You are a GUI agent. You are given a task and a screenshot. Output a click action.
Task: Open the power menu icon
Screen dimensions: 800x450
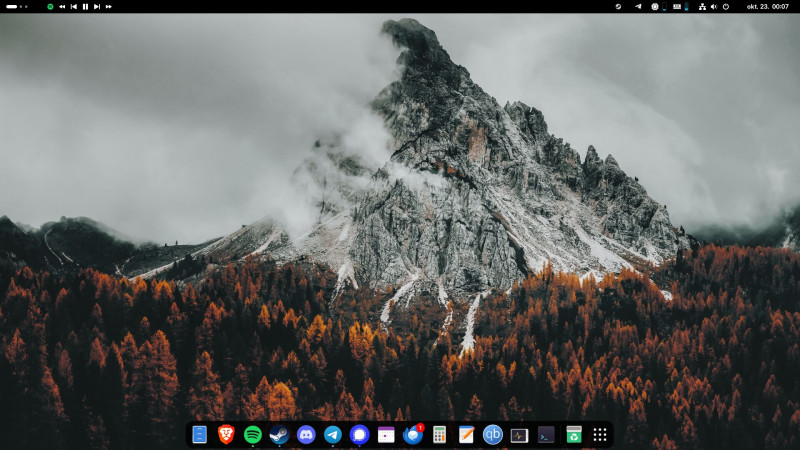click(726, 7)
